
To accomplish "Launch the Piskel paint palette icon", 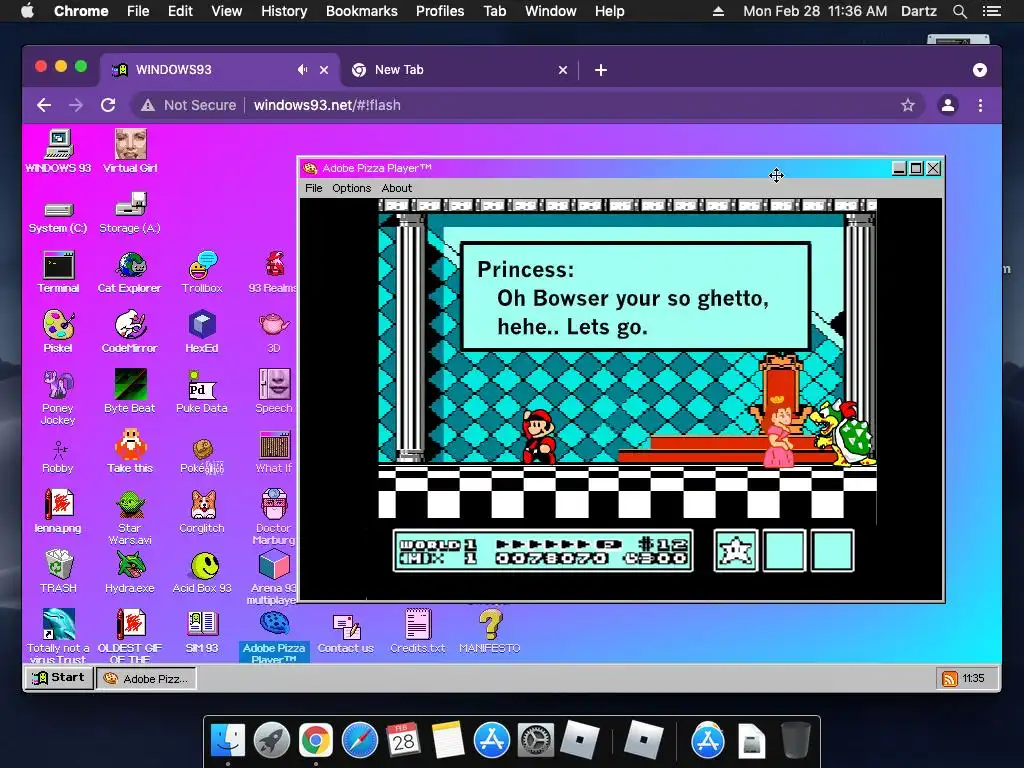I will (58, 332).
